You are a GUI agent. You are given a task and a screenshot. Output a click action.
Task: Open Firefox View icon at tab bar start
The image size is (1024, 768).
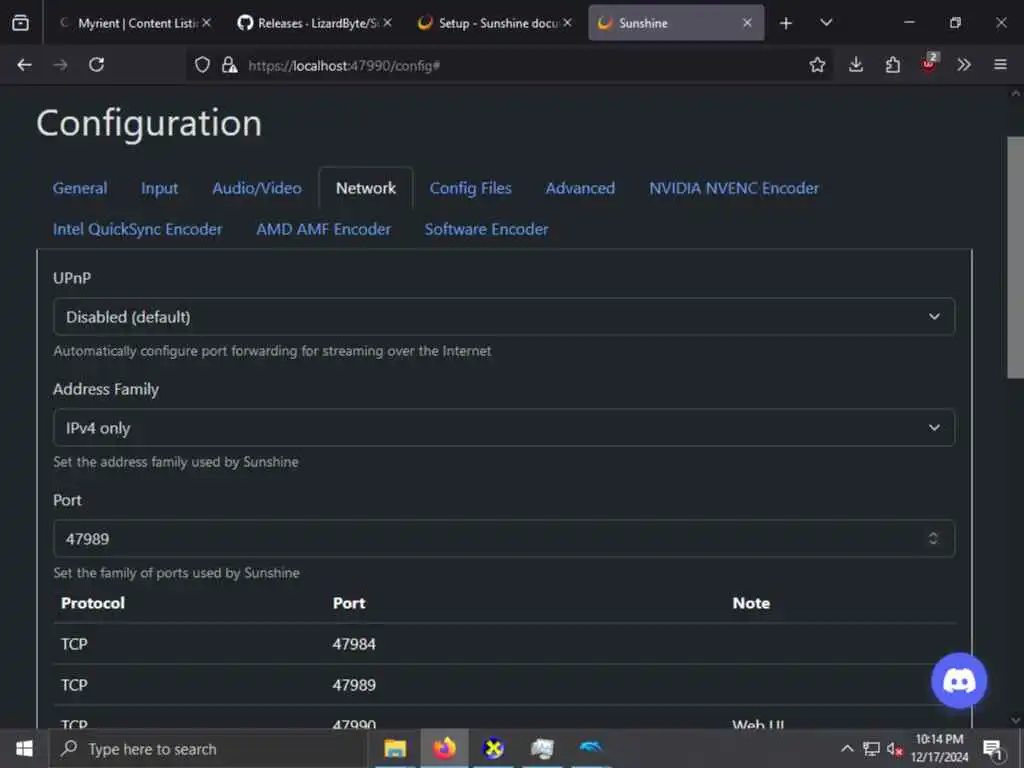(x=20, y=23)
